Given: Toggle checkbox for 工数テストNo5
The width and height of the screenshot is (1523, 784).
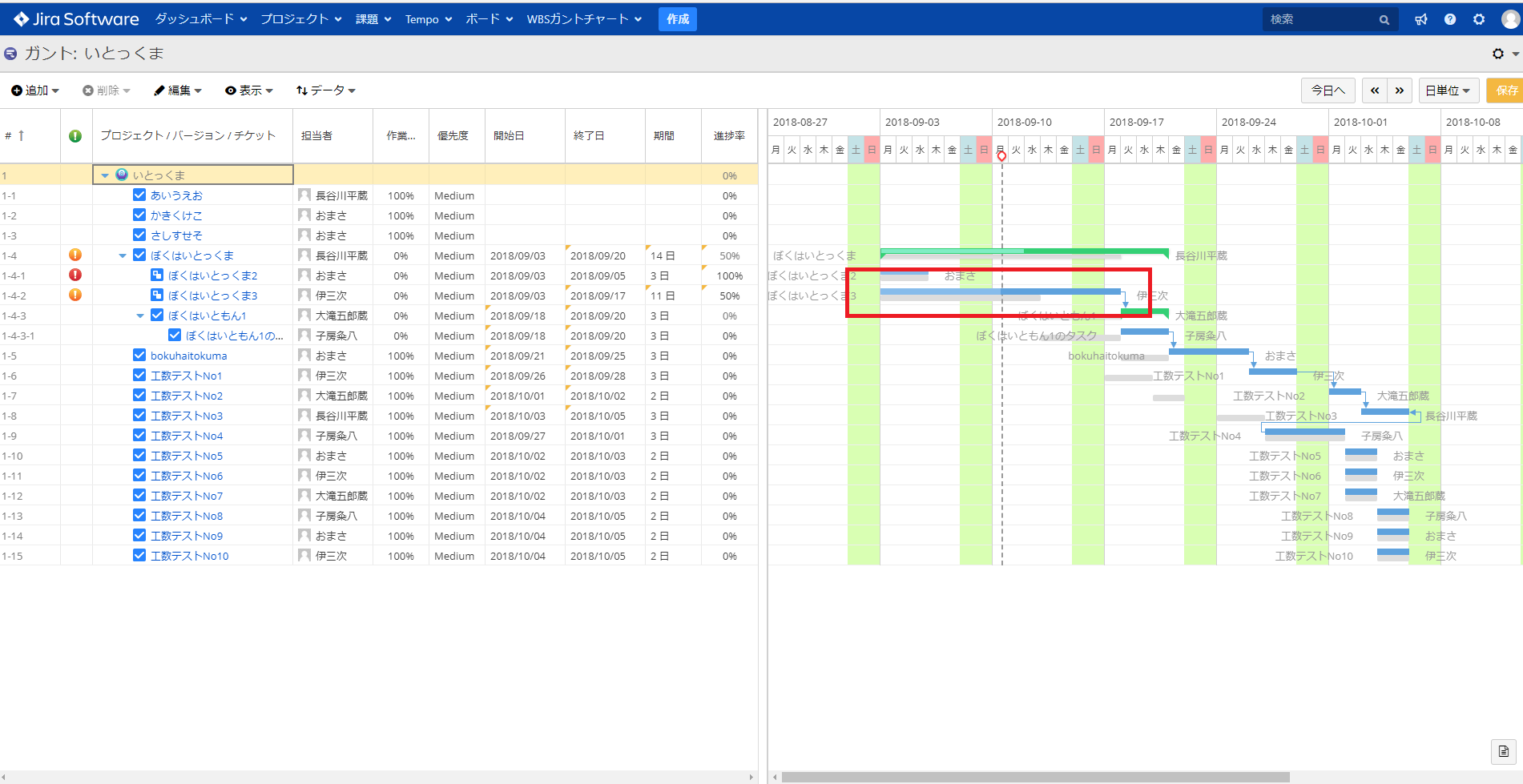Looking at the screenshot, I should (139, 455).
